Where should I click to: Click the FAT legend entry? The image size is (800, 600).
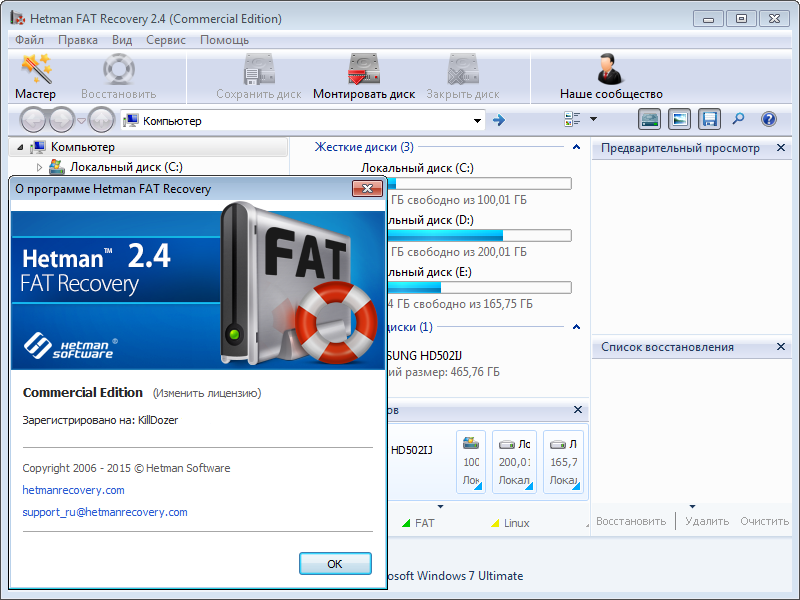(x=419, y=523)
